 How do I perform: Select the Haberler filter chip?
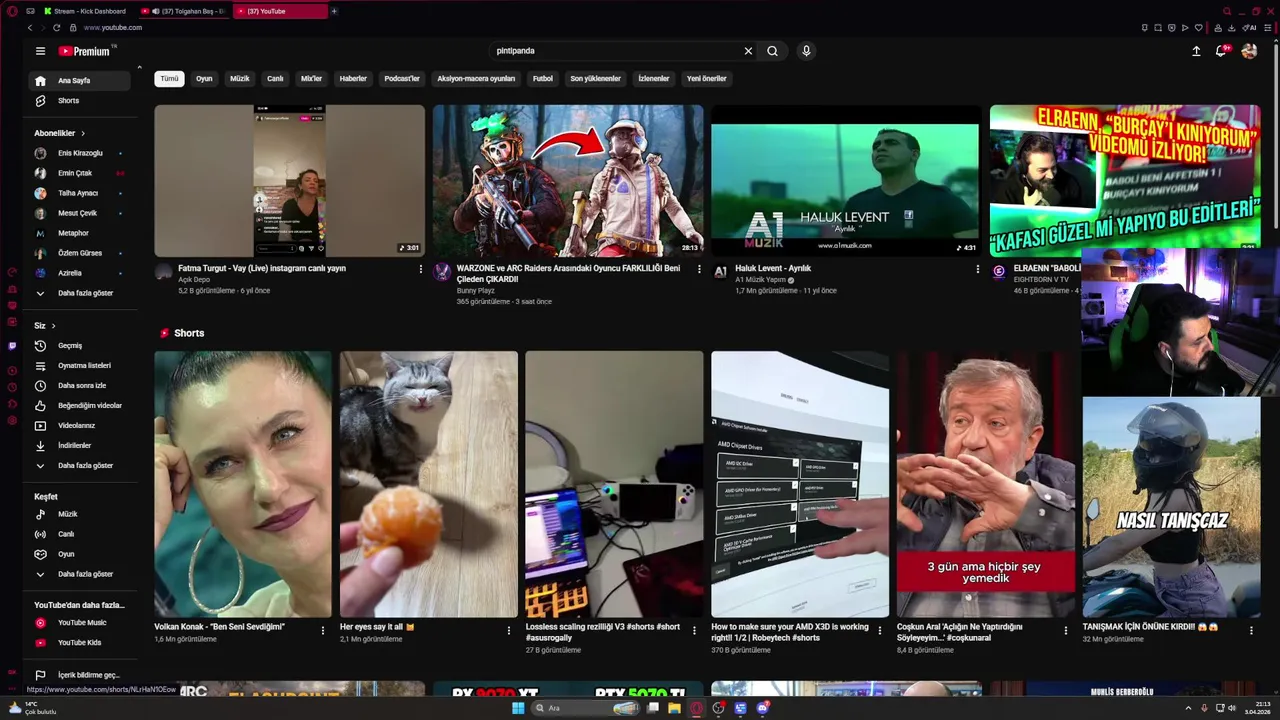click(353, 78)
